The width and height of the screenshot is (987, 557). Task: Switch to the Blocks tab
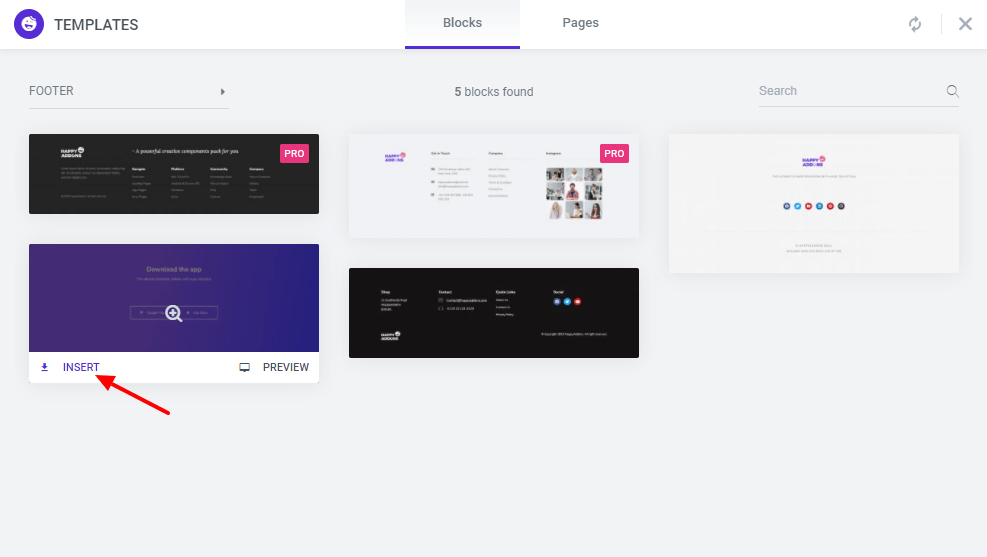[462, 24]
